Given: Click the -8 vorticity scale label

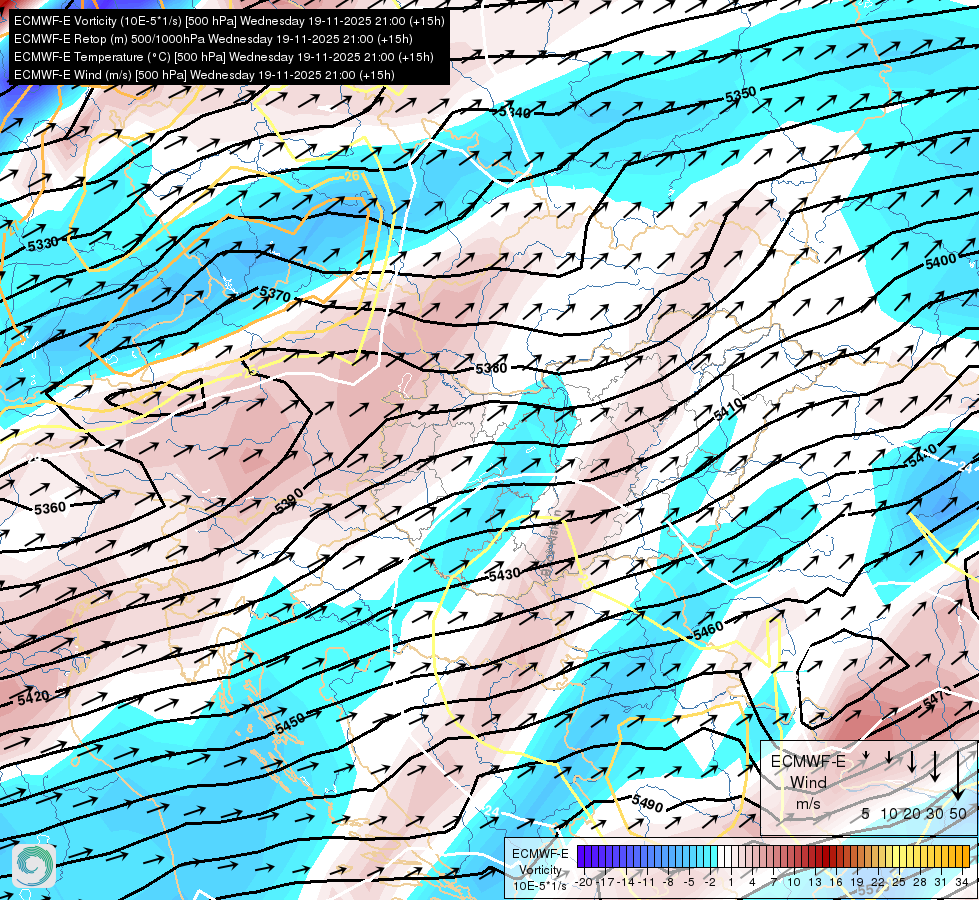Looking at the screenshot, I should coord(669,882).
